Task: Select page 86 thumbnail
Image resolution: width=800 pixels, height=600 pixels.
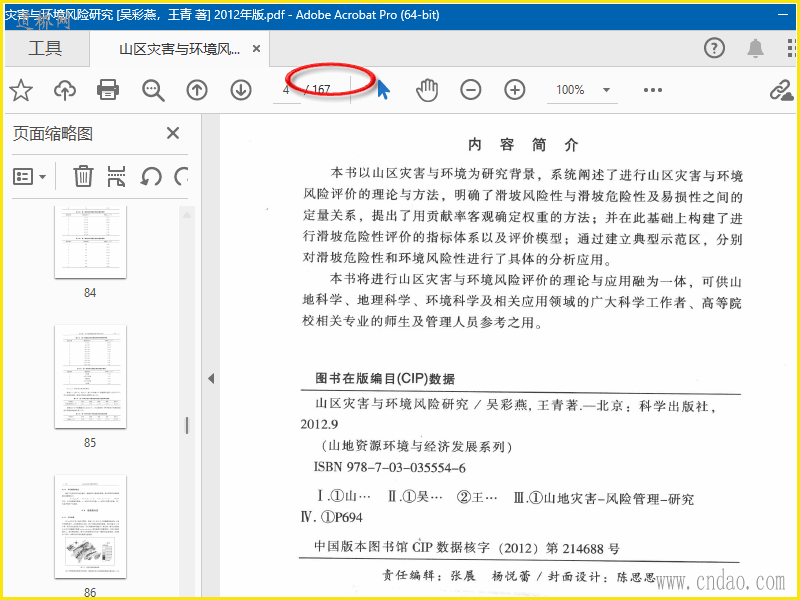Action: (x=90, y=527)
